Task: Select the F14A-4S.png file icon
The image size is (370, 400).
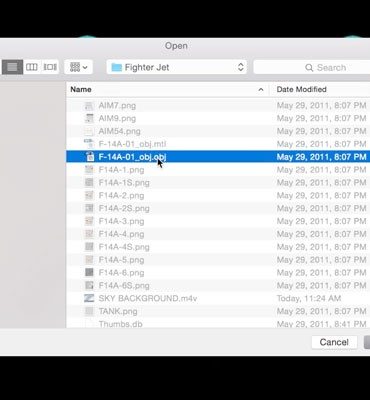Action: click(89, 247)
